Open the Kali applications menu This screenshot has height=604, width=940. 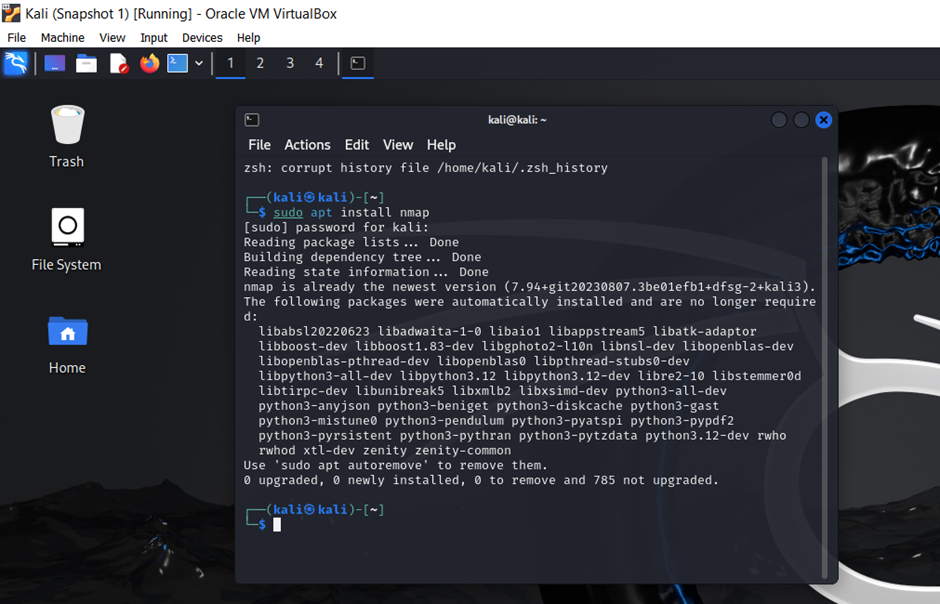16,62
